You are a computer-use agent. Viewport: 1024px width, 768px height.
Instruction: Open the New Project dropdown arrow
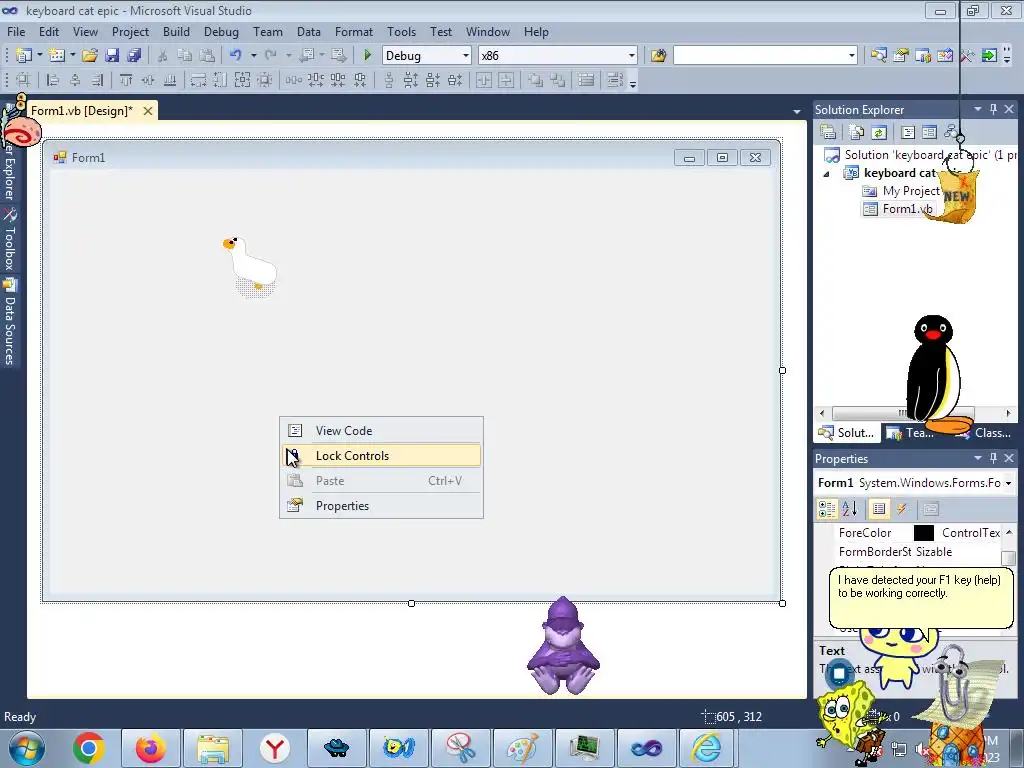pyautogui.click(x=39, y=56)
